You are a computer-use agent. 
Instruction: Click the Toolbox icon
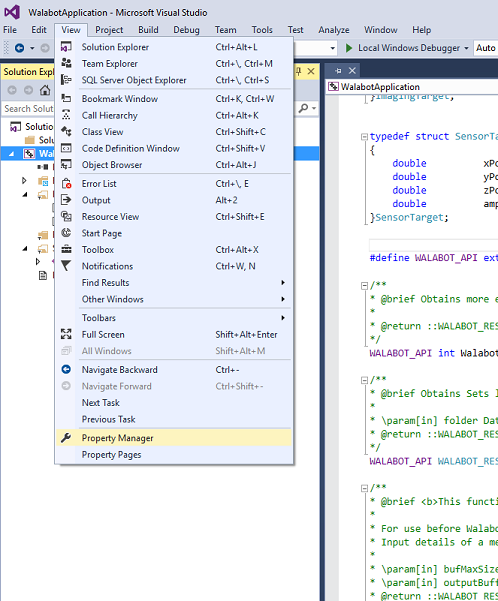point(66,249)
